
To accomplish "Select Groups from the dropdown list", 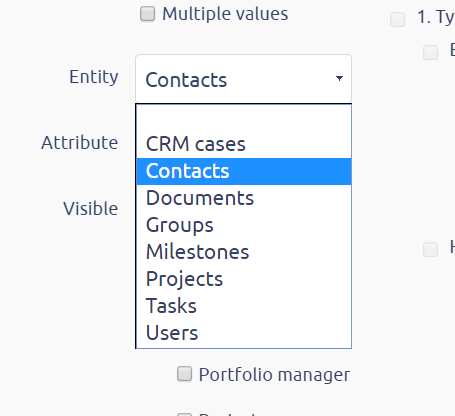I will [244, 225].
